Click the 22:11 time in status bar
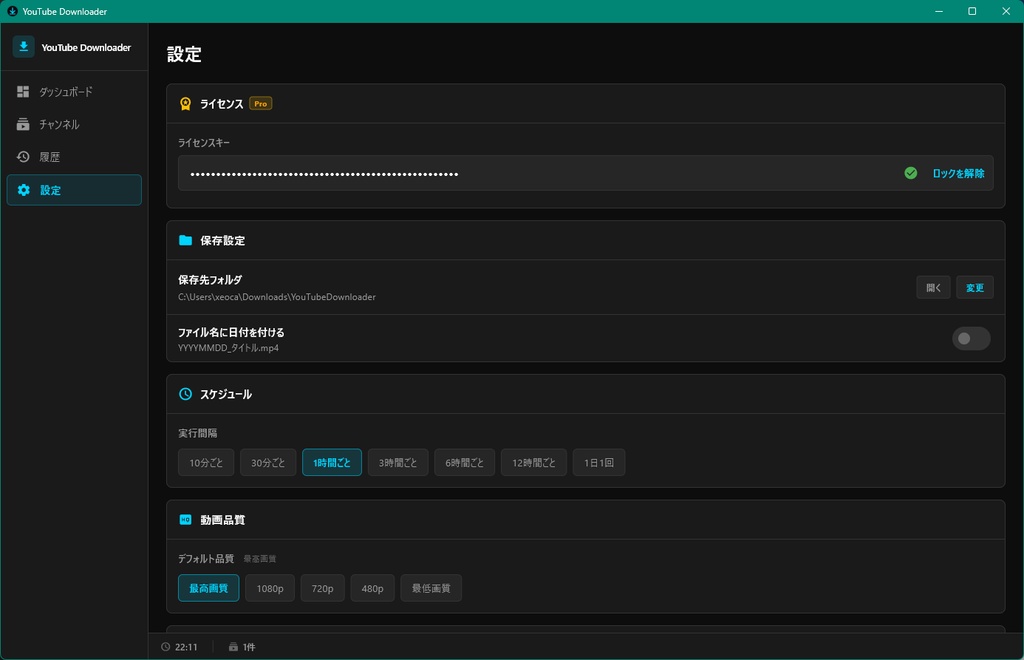This screenshot has height=660, width=1024. (186, 647)
